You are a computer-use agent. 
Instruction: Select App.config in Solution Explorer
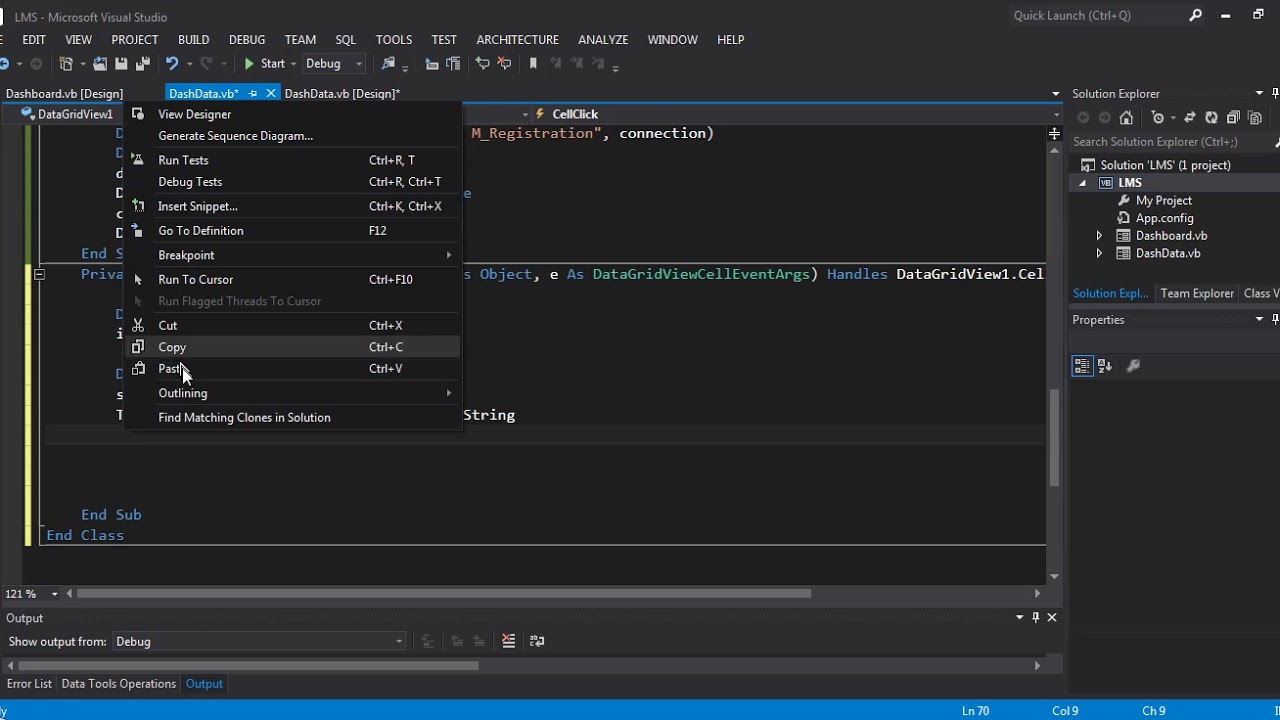pyautogui.click(x=1164, y=218)
